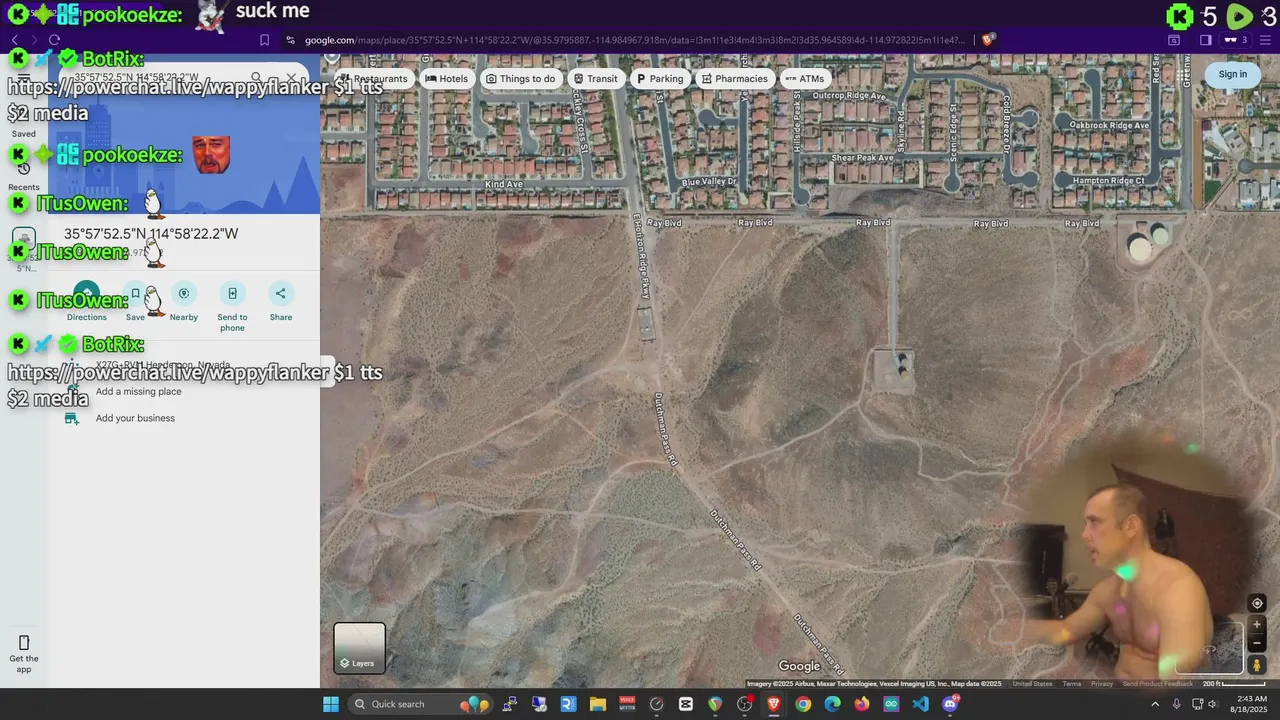Image resolution: width=1280 pixels, height=720 pixels.
Task: Open the Nearby search icon
Action: (x=184, y=293)
